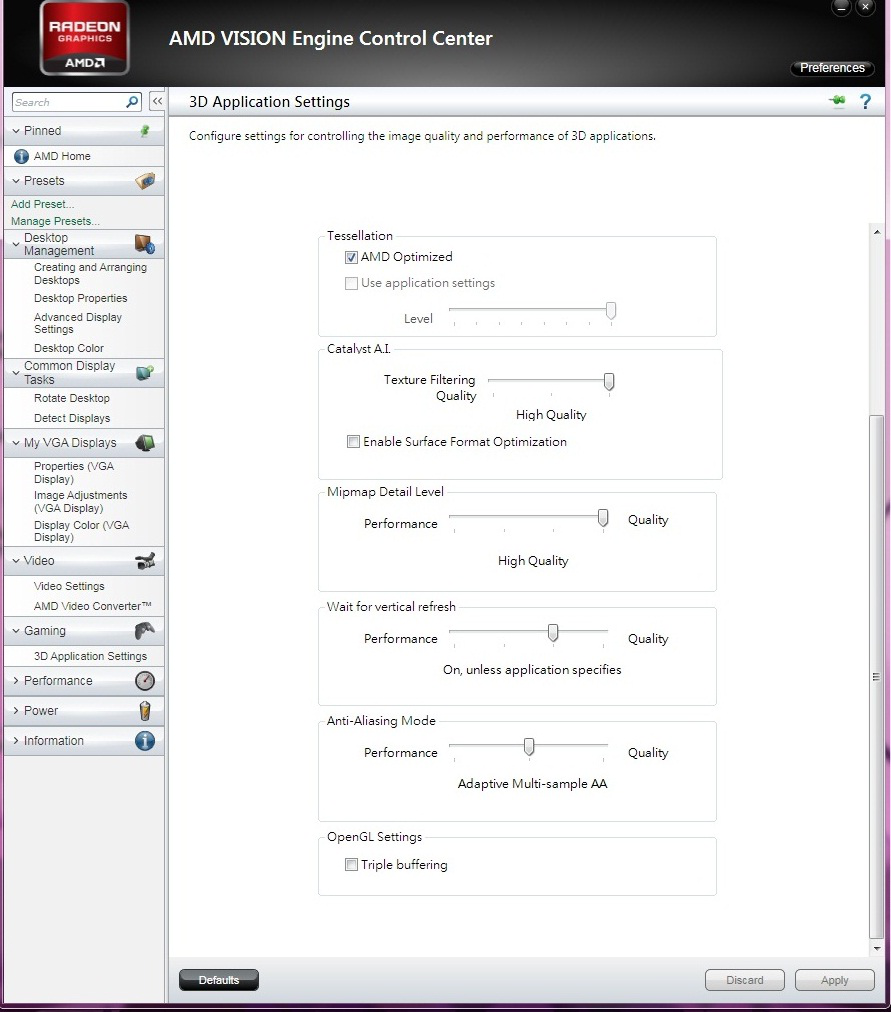Enable Triple buffering checkbox

tap(351, 865)
